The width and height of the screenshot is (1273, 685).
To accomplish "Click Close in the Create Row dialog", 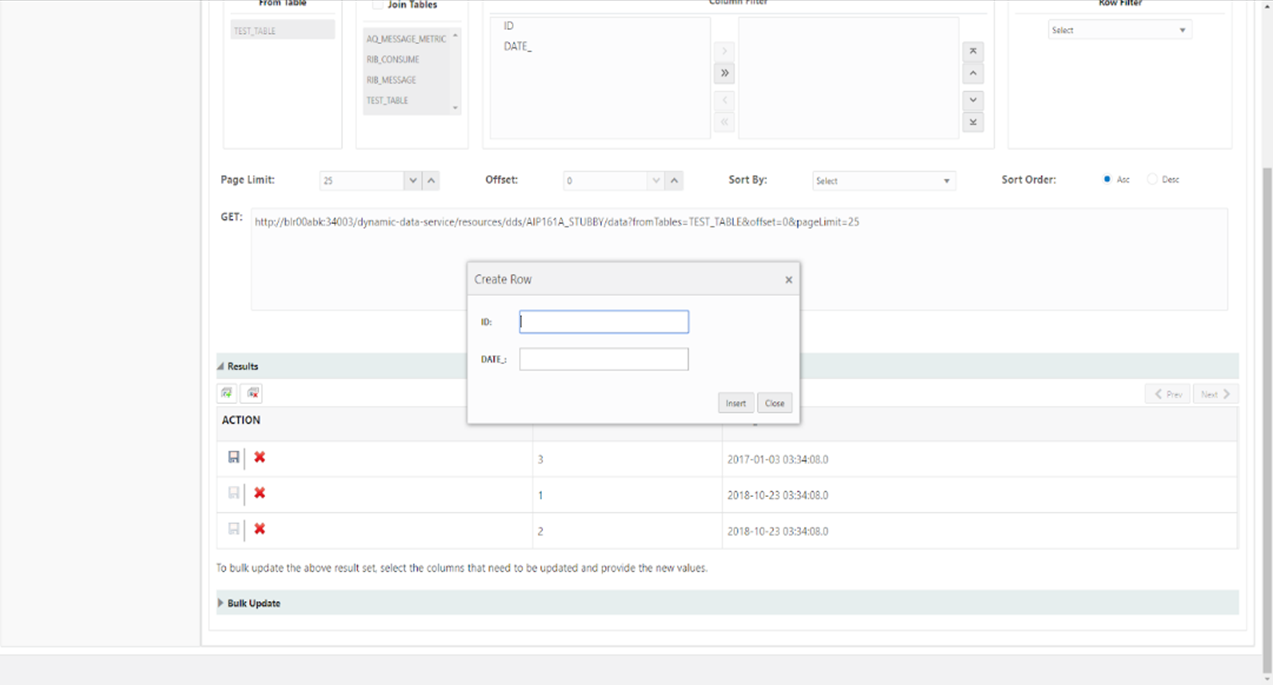I will 774,402.
